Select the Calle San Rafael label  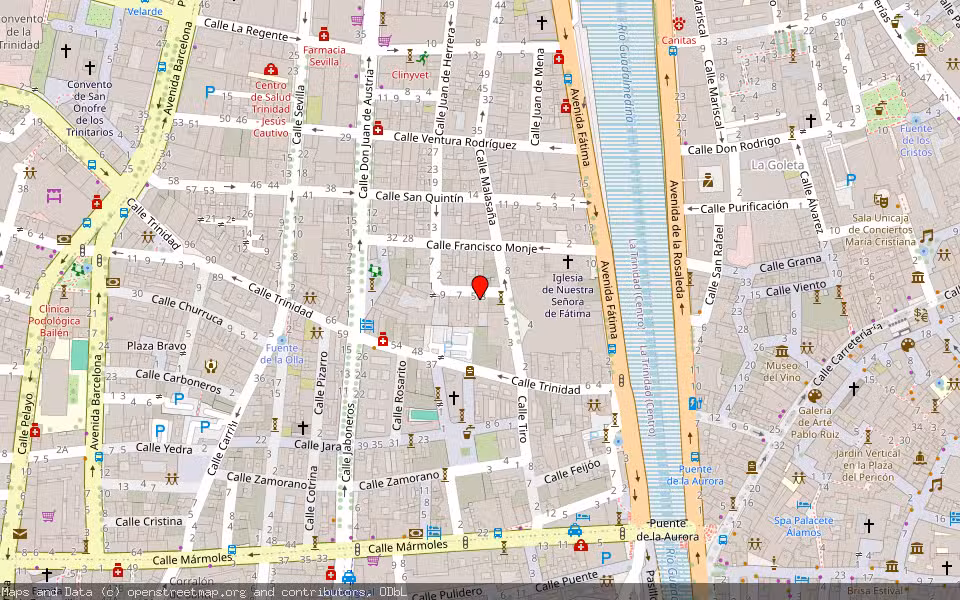point(714,264)
